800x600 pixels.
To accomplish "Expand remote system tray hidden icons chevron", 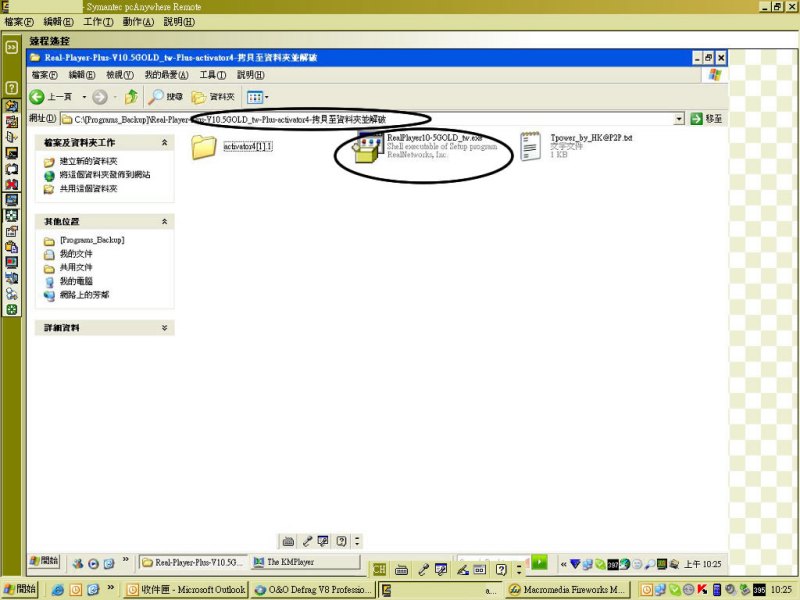I will click(563, 564).
